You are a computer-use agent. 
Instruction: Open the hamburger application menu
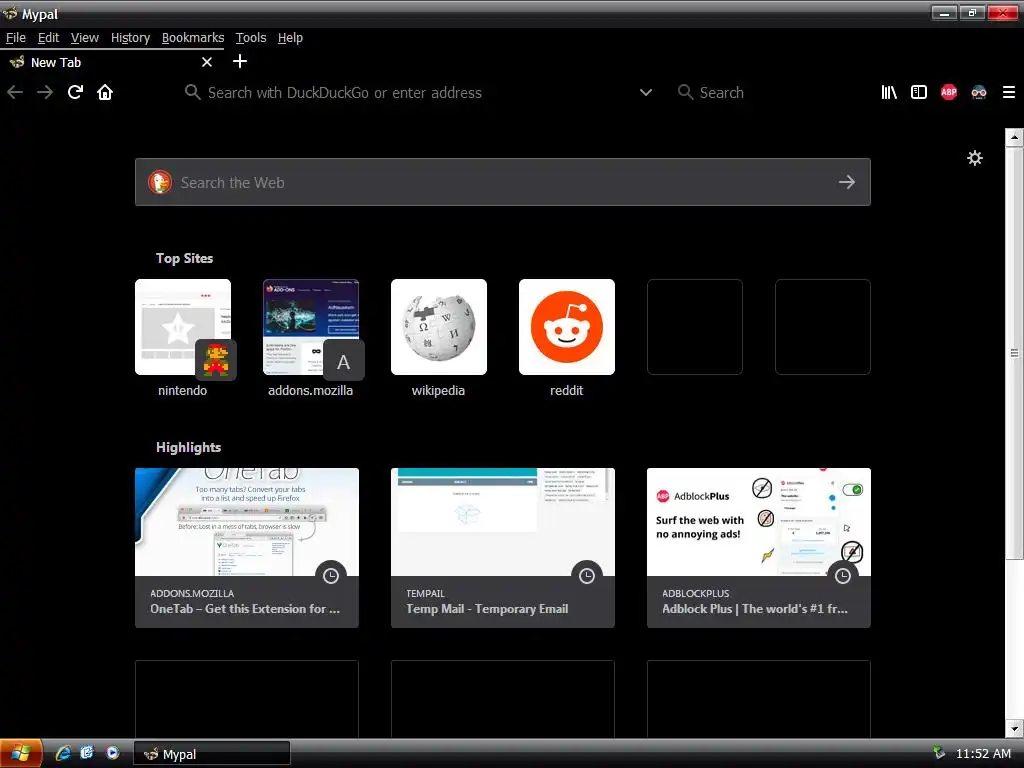(1009, 92)
